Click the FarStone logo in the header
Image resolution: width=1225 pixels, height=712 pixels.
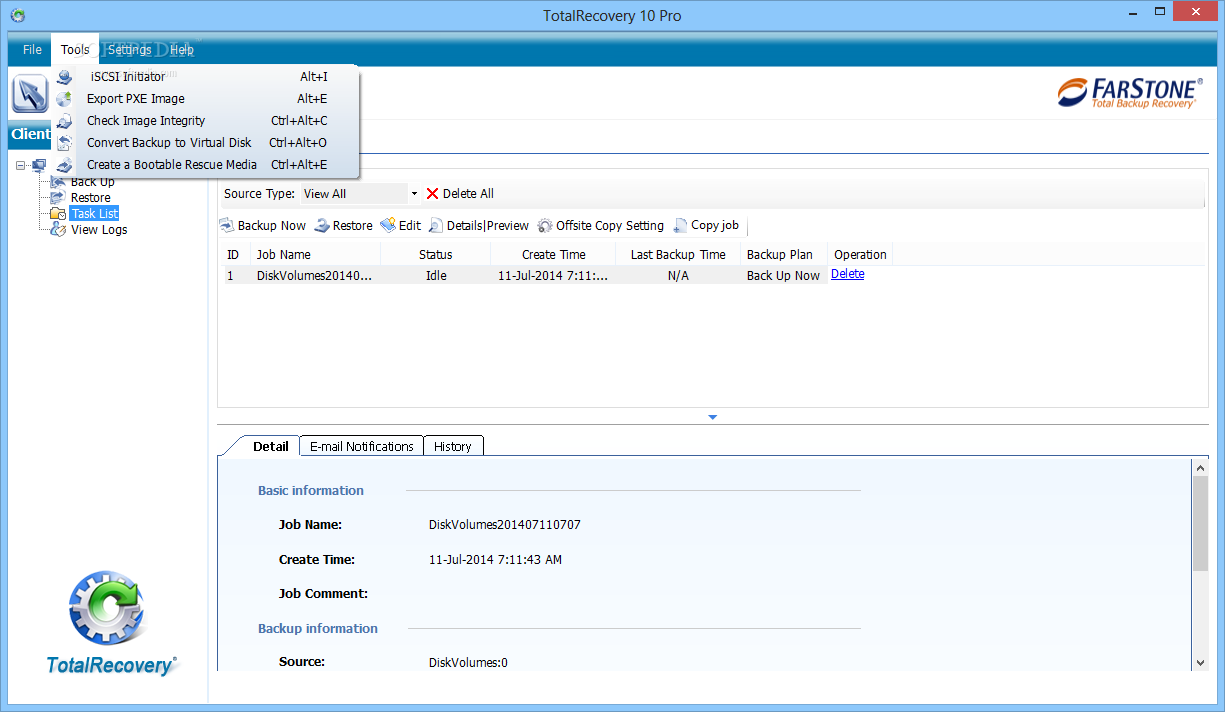click(1128, 92)
